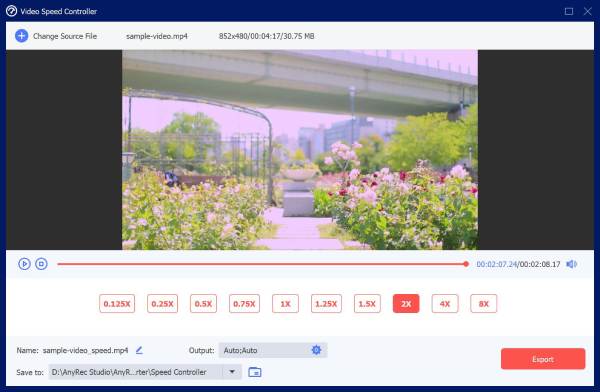Image resolution: width=600 pixels, height=392 pixels.
Task: Stop the video playback
Action: tap(41, 264)
